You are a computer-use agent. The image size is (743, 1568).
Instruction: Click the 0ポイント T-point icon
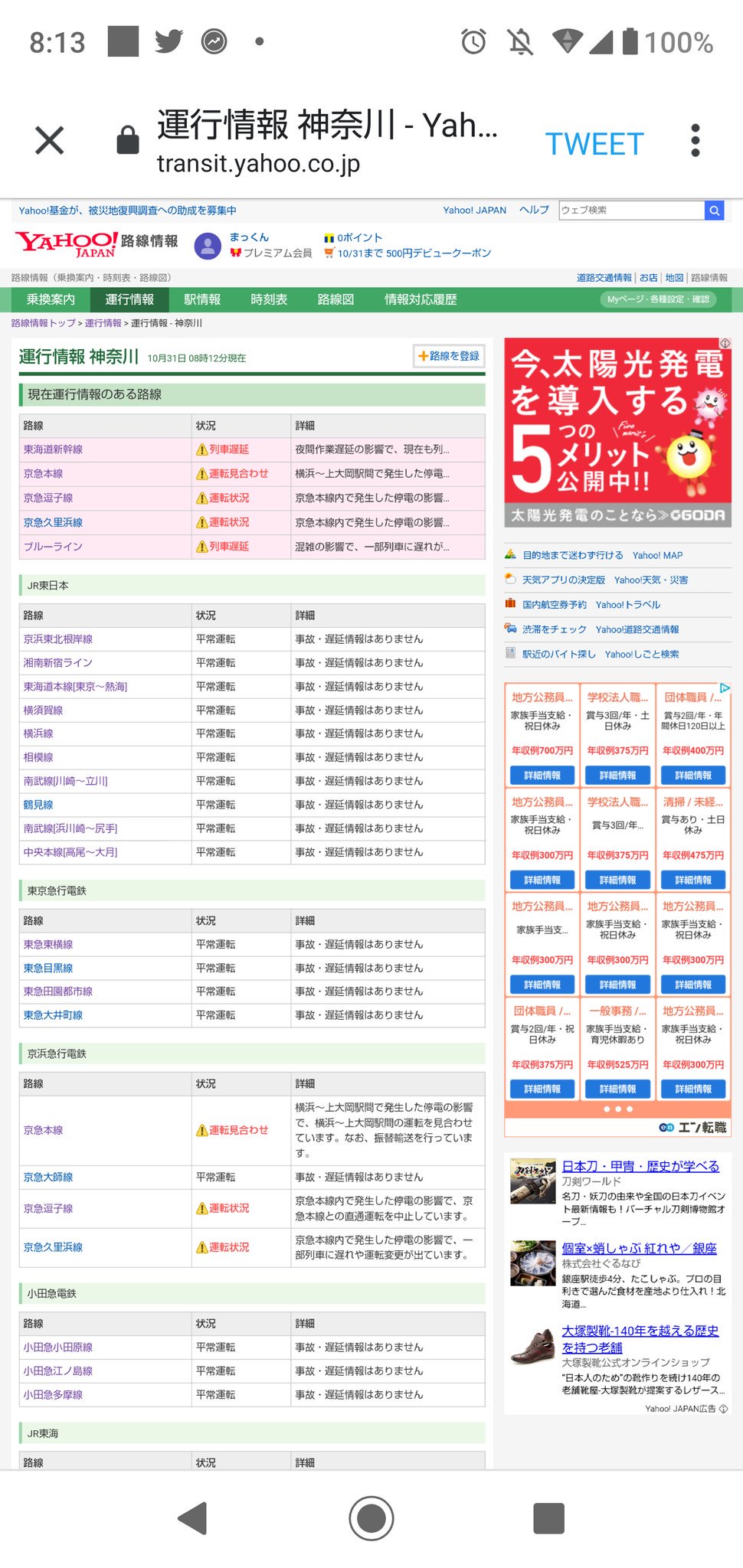tap(329, 238)
